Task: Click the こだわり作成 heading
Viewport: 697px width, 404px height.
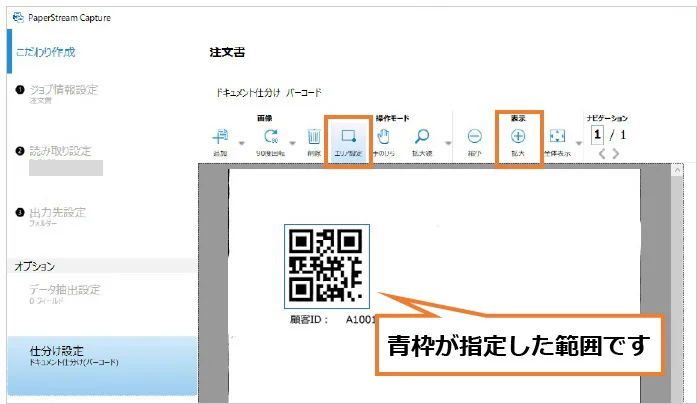Action: pyautogui.click(x=46, y=52)
